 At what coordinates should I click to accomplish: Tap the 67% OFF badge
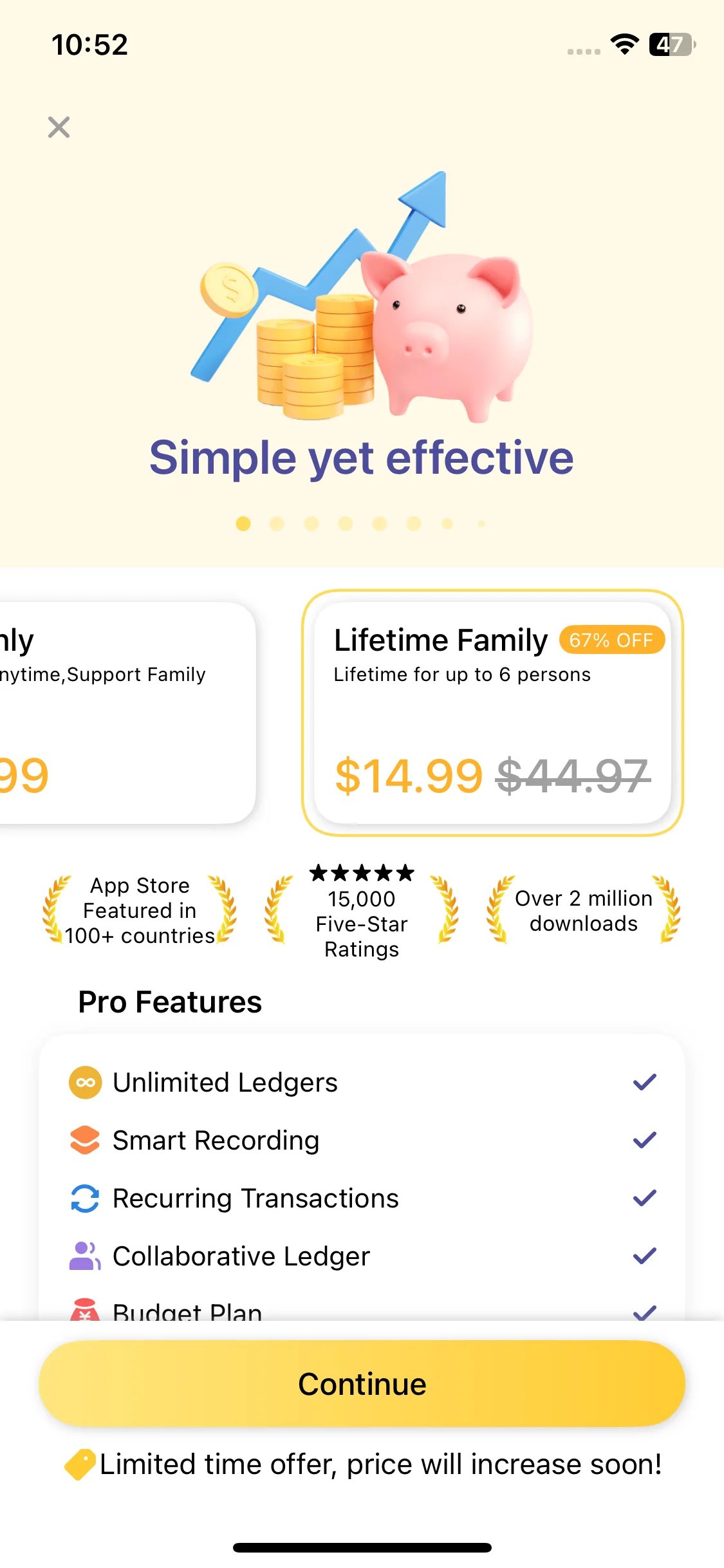point(611,640)
